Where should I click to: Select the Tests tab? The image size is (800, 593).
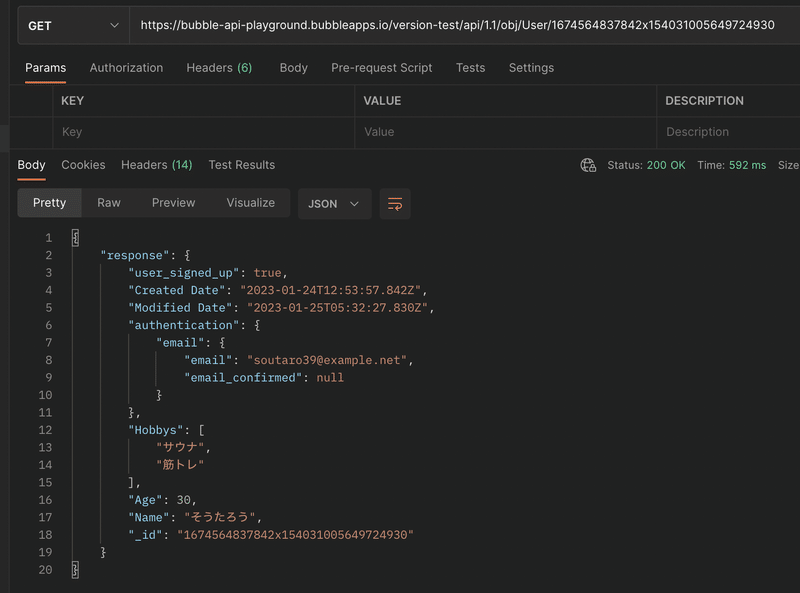470,68
